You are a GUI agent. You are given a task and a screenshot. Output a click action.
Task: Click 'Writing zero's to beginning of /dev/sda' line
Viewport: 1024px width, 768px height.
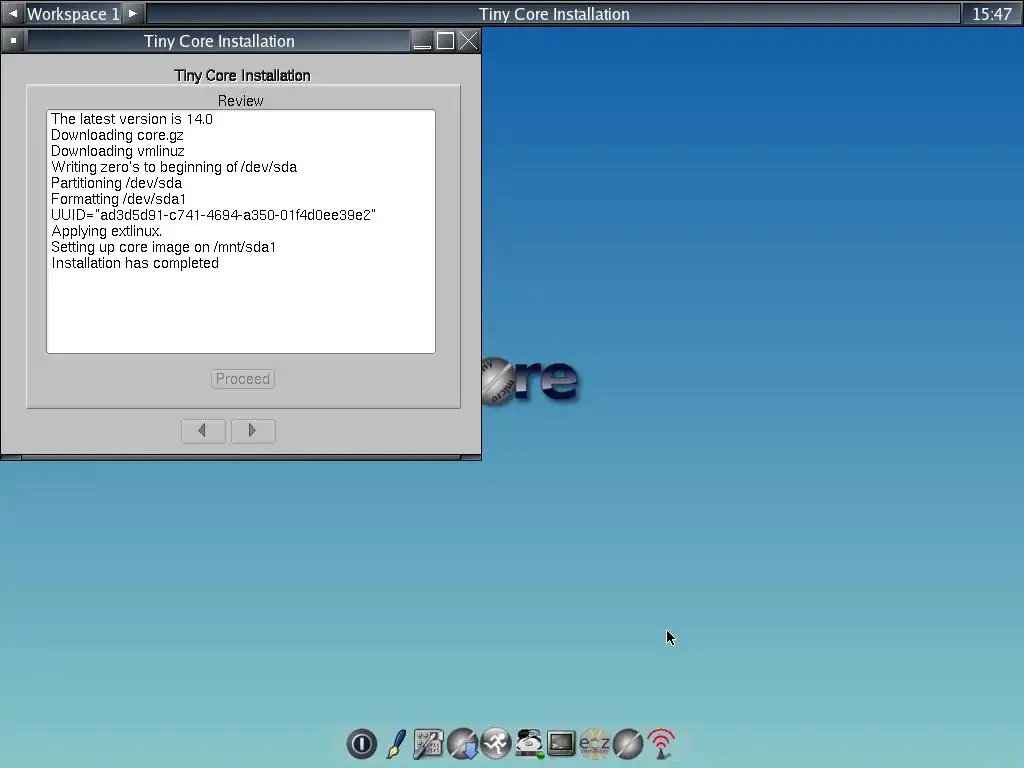pyautogui.click(x=174, y=167)
